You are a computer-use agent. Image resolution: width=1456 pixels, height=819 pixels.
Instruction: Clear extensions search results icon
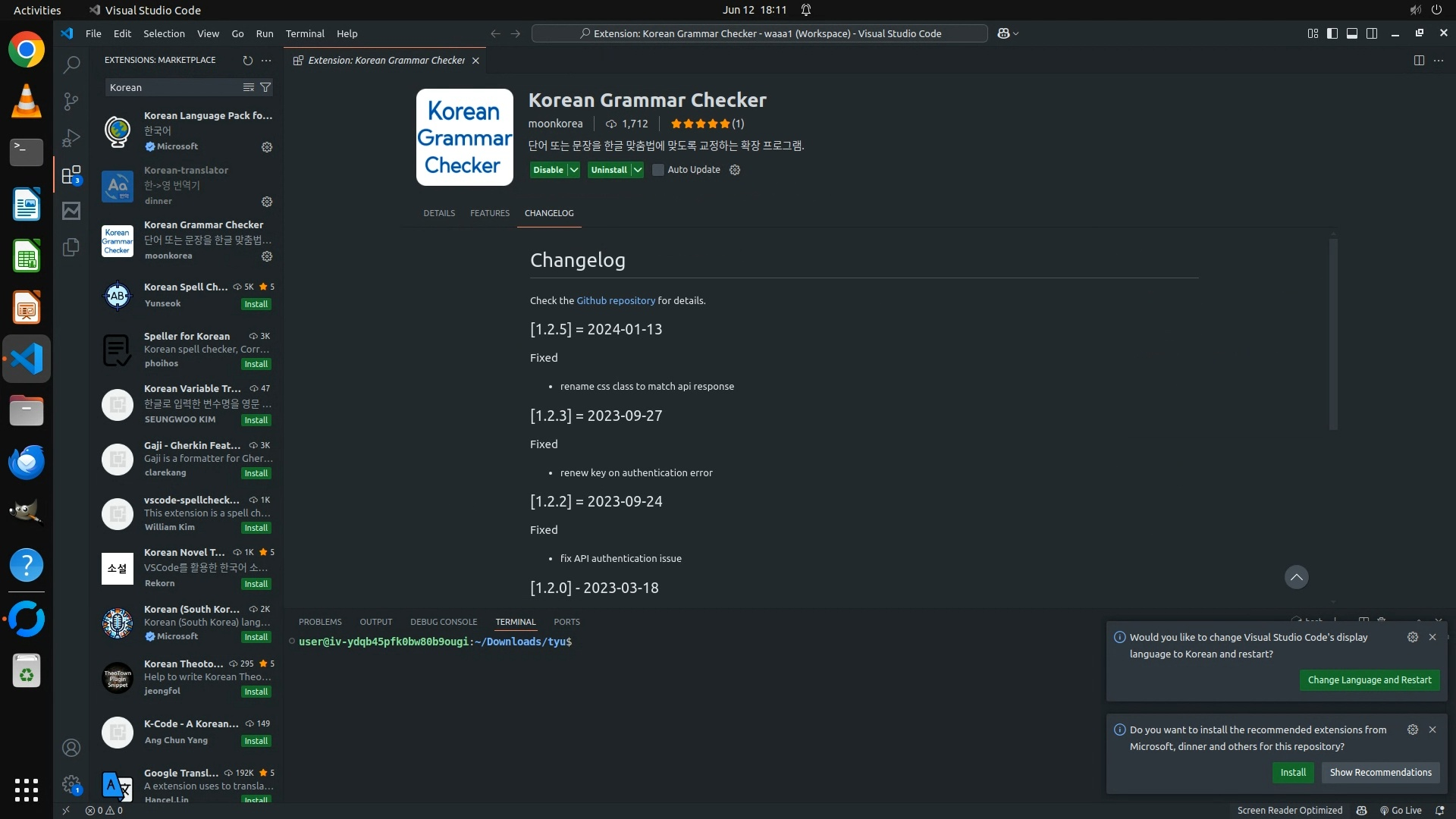click(x=248, y=87)
